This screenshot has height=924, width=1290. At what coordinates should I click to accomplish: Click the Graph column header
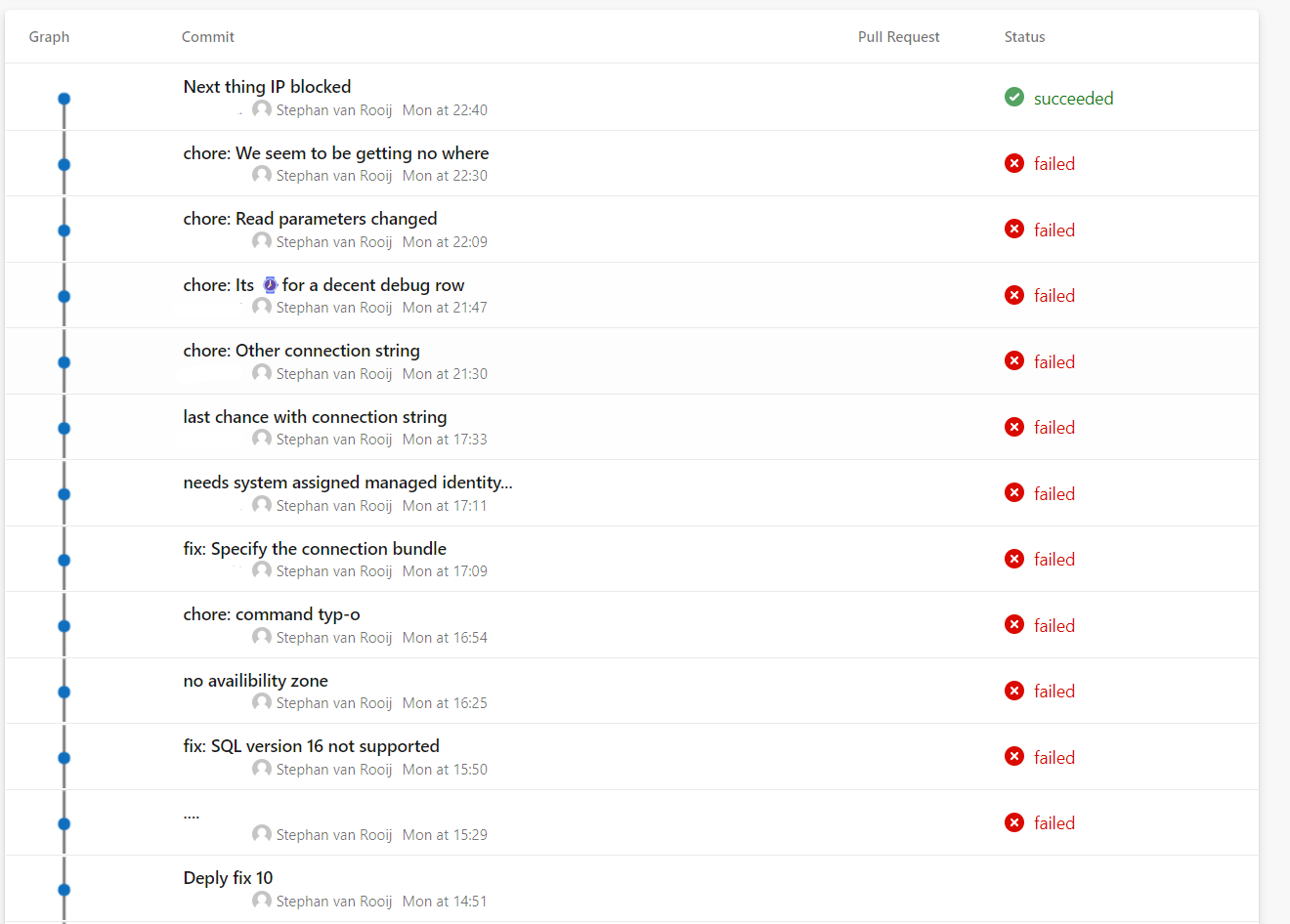click(49, 37)
